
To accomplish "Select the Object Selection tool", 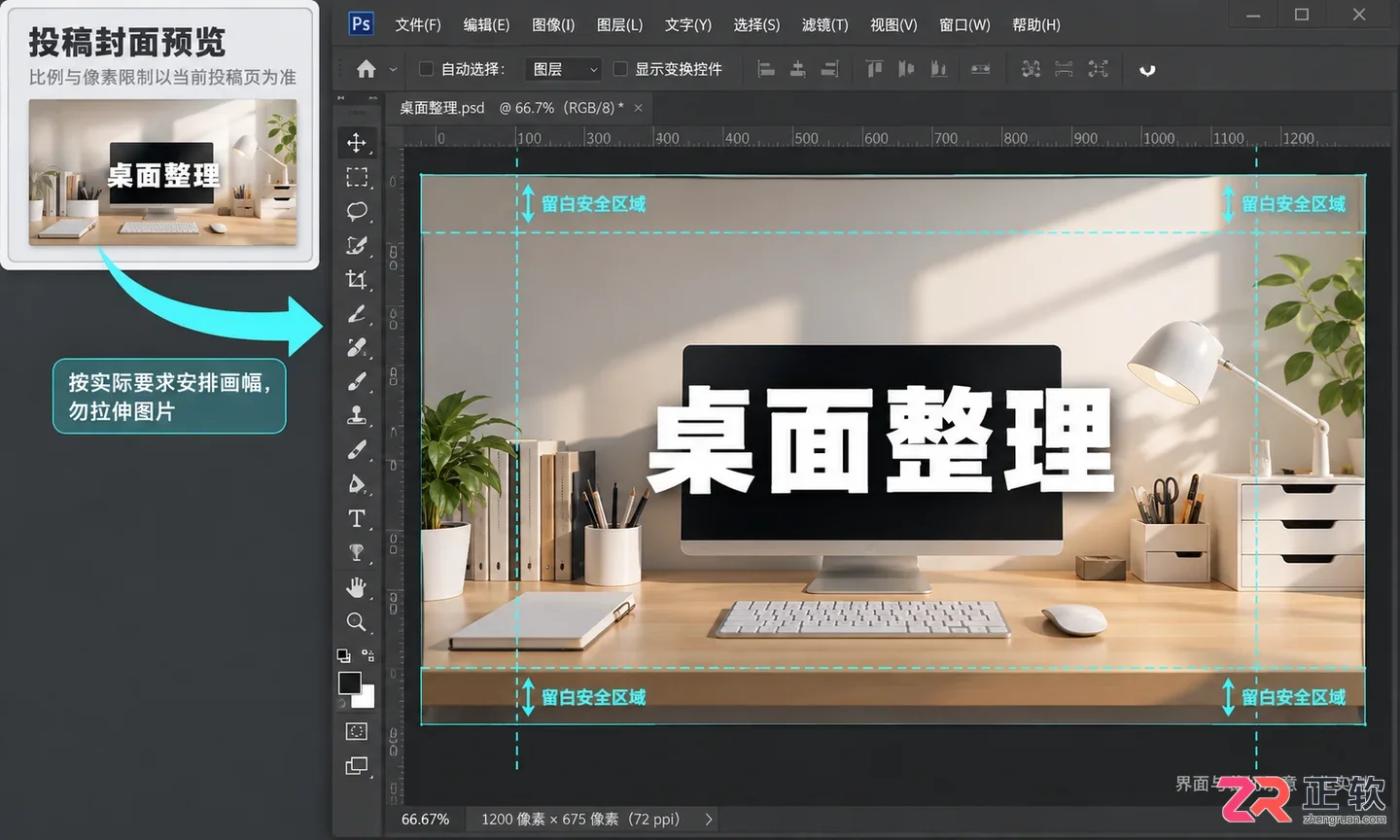I will tap(357, 246).
